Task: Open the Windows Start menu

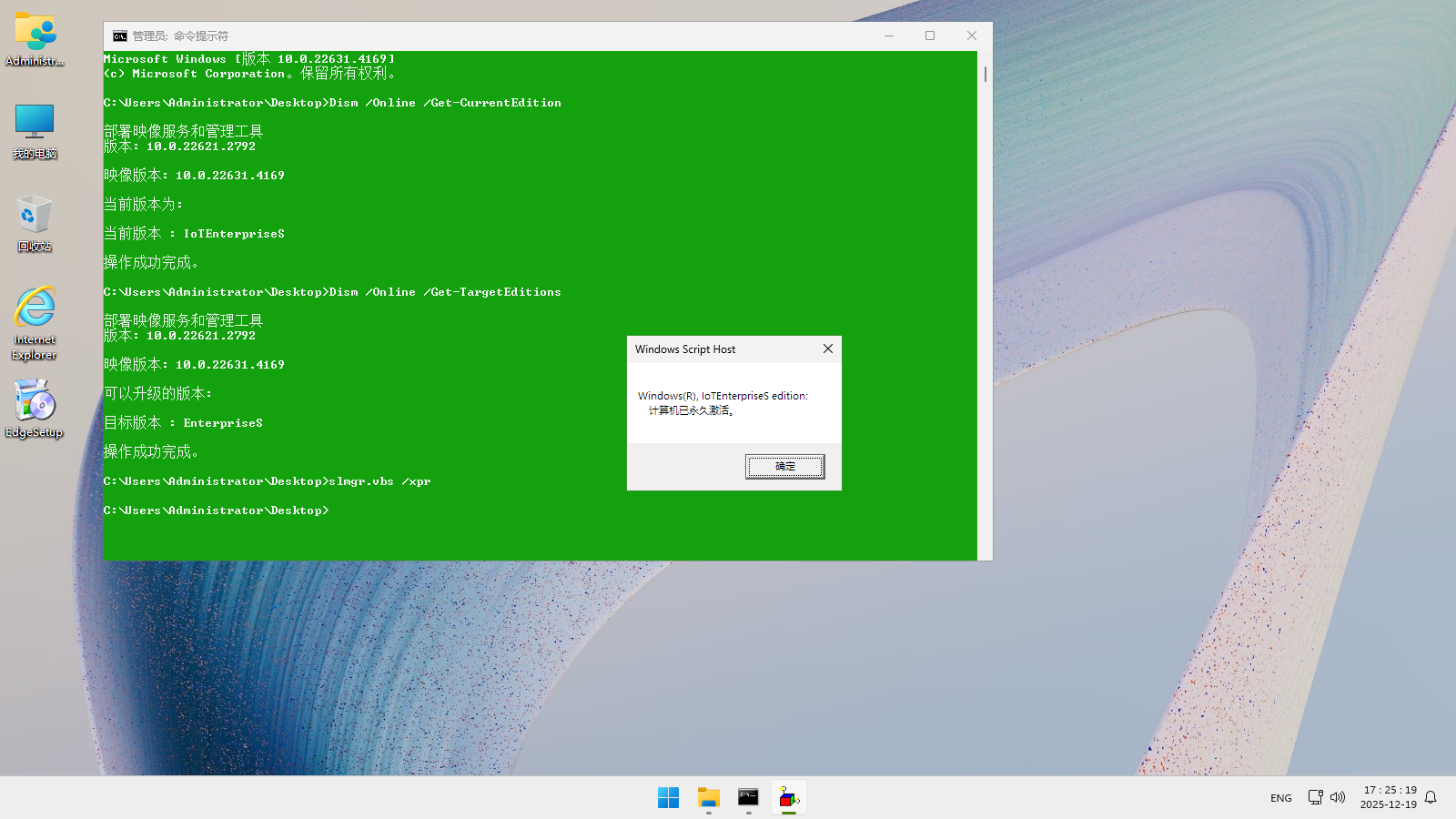Action: (x=668, y=798)
